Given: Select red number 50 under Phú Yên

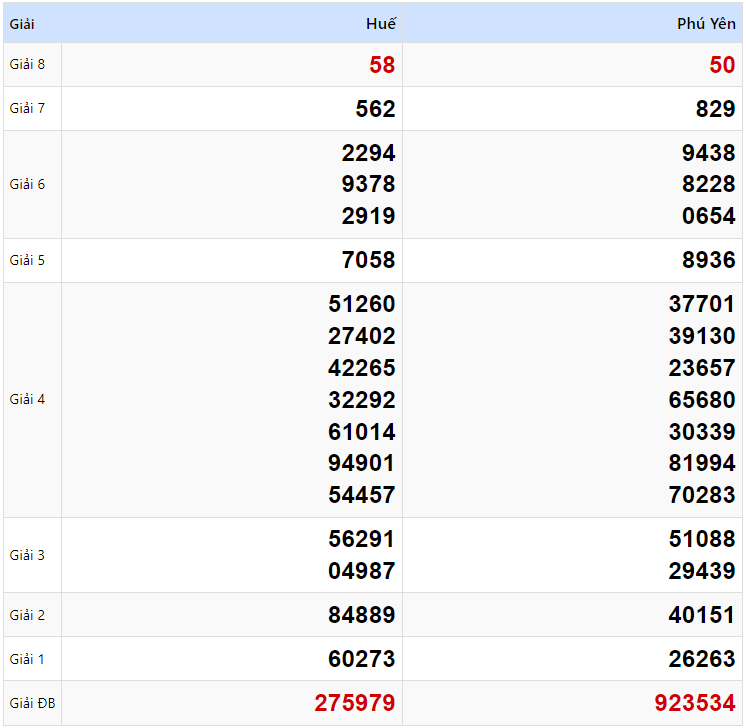Looking at the screenshot, I should point(722,65).
